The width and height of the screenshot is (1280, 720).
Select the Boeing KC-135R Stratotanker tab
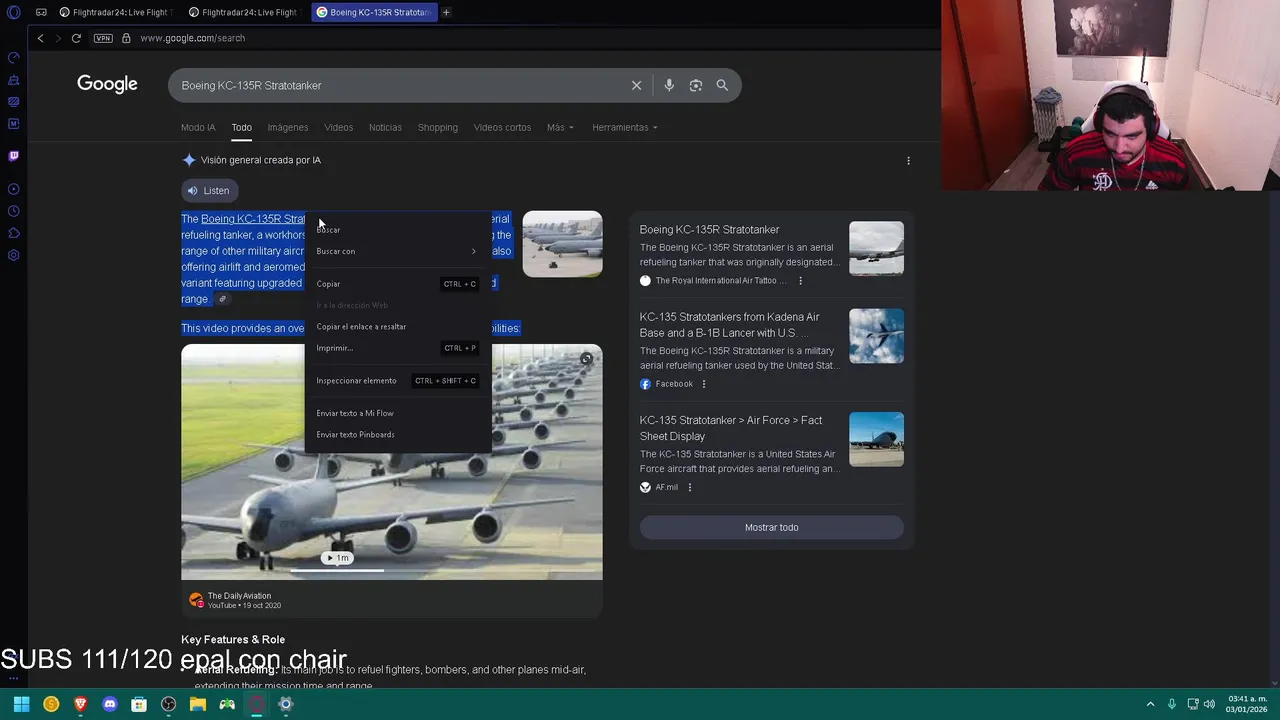[x=373, y=12]
